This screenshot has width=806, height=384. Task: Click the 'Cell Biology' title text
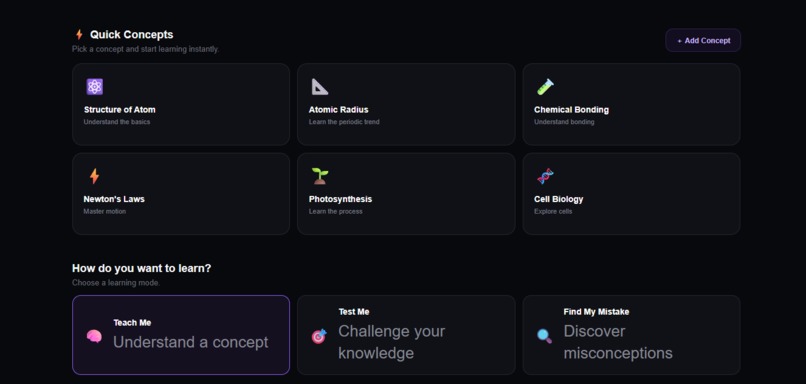pyautogui.click(x=558, y=199)
